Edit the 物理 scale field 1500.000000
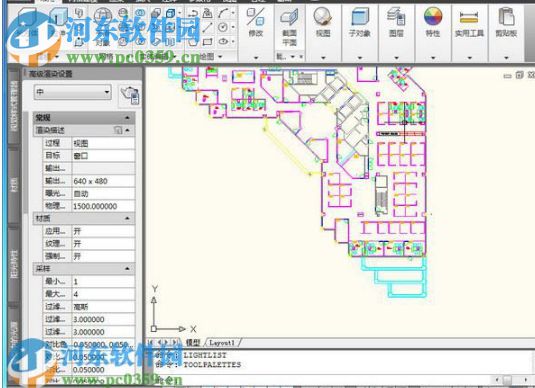This screenshot has width=535, height=388. 103,206
